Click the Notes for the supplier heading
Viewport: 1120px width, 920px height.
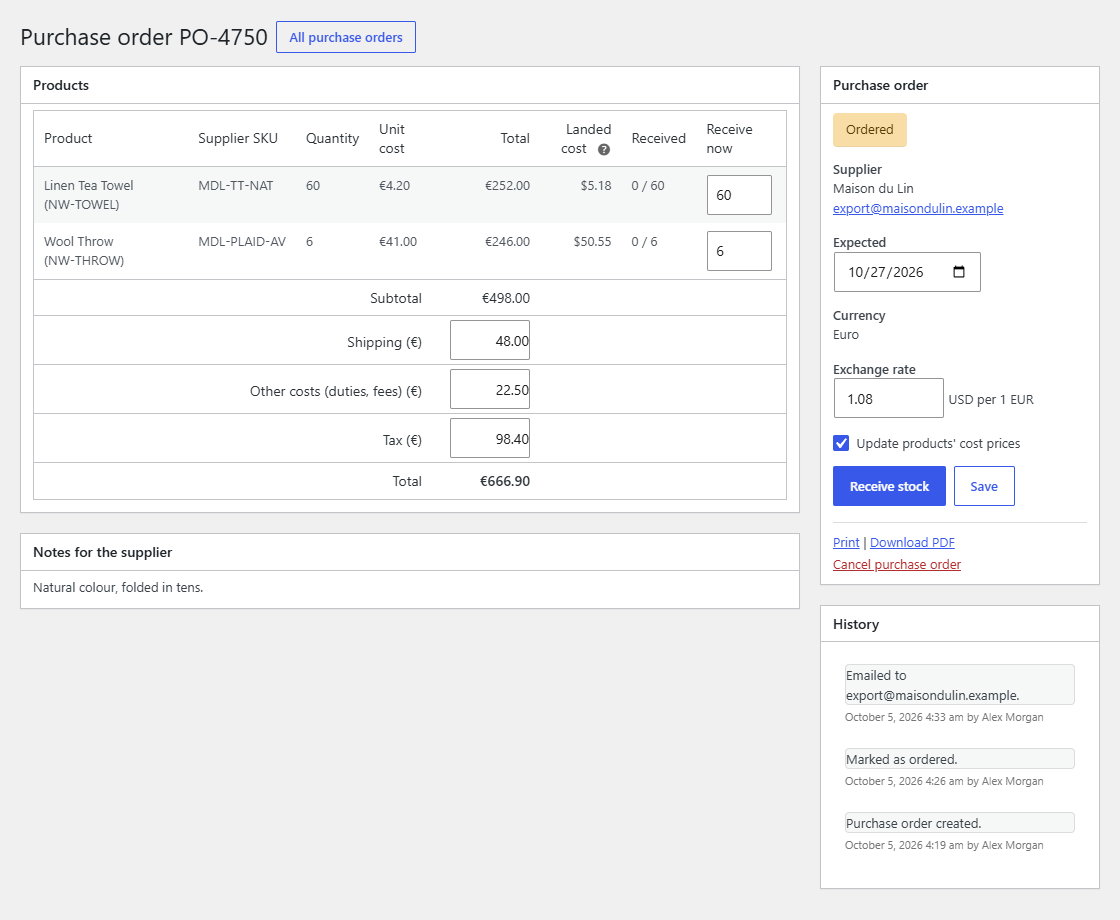pyautogui.click(x=102, y=552)
